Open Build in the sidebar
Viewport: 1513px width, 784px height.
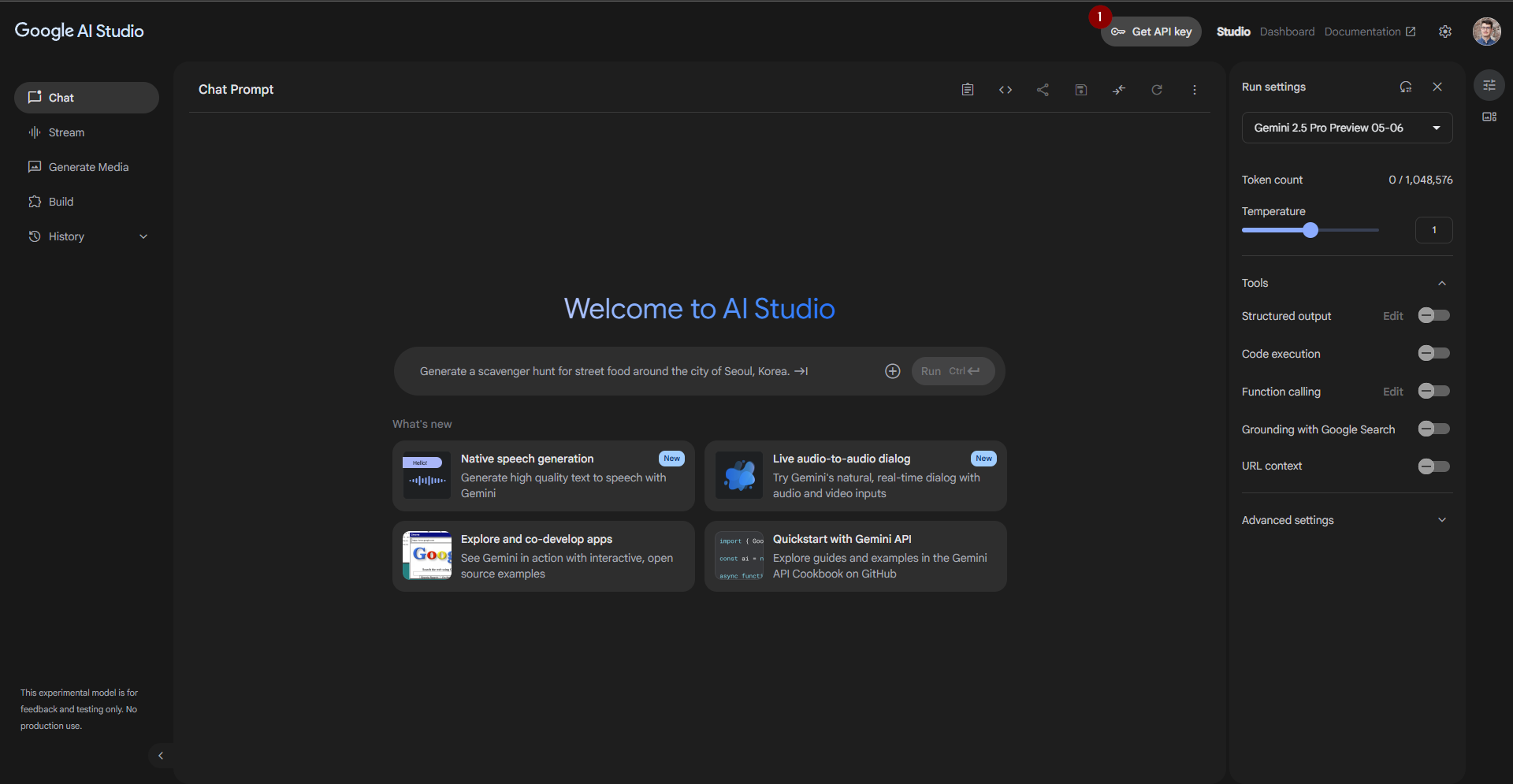point(87,202)
